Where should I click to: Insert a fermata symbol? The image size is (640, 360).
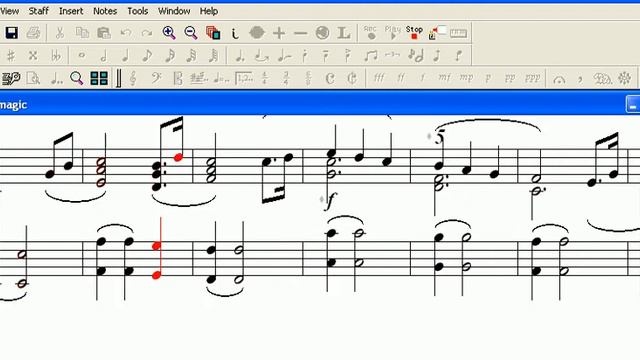[559, 79]
